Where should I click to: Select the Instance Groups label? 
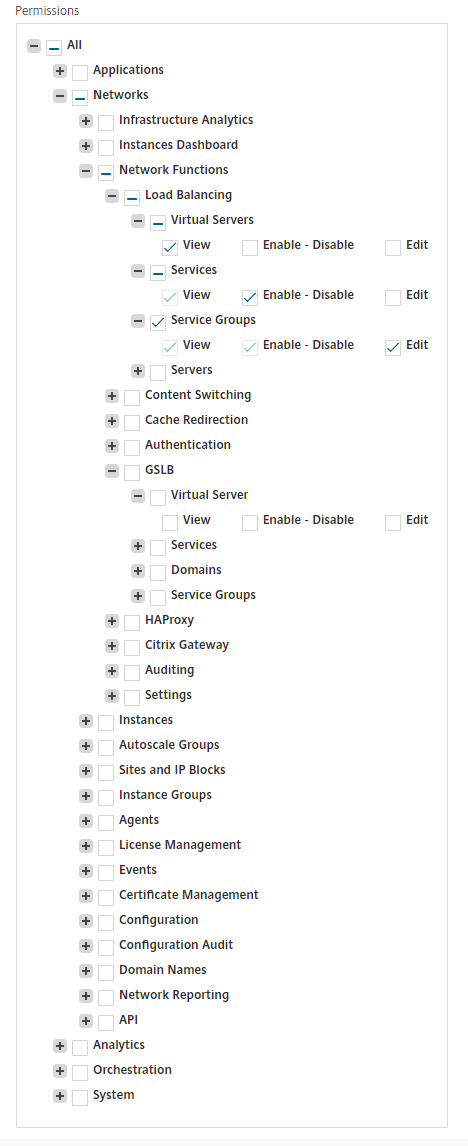(x=165, y=794)
